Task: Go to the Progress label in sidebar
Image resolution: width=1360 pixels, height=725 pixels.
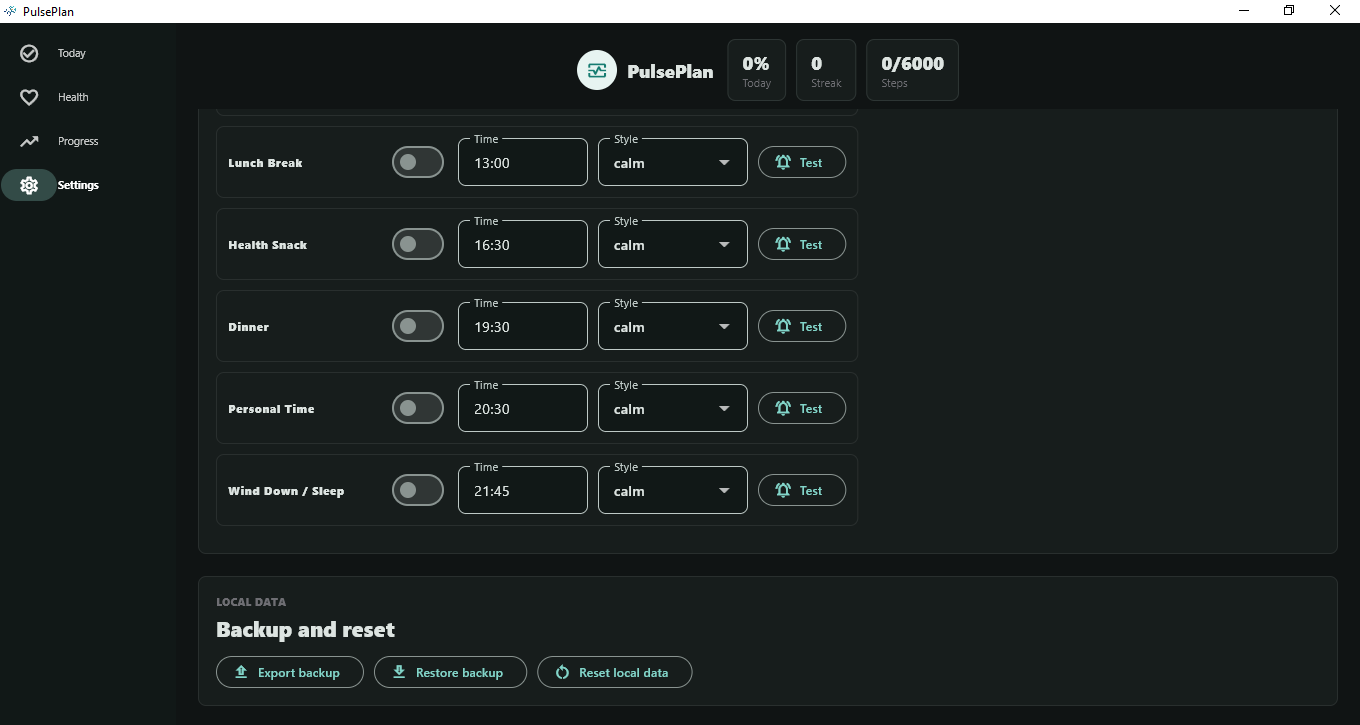Action: 78,141
